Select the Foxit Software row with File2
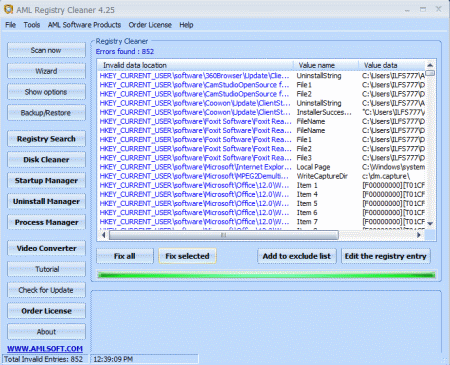This screenshot has height=365, width=450. (x=262, y=149)
